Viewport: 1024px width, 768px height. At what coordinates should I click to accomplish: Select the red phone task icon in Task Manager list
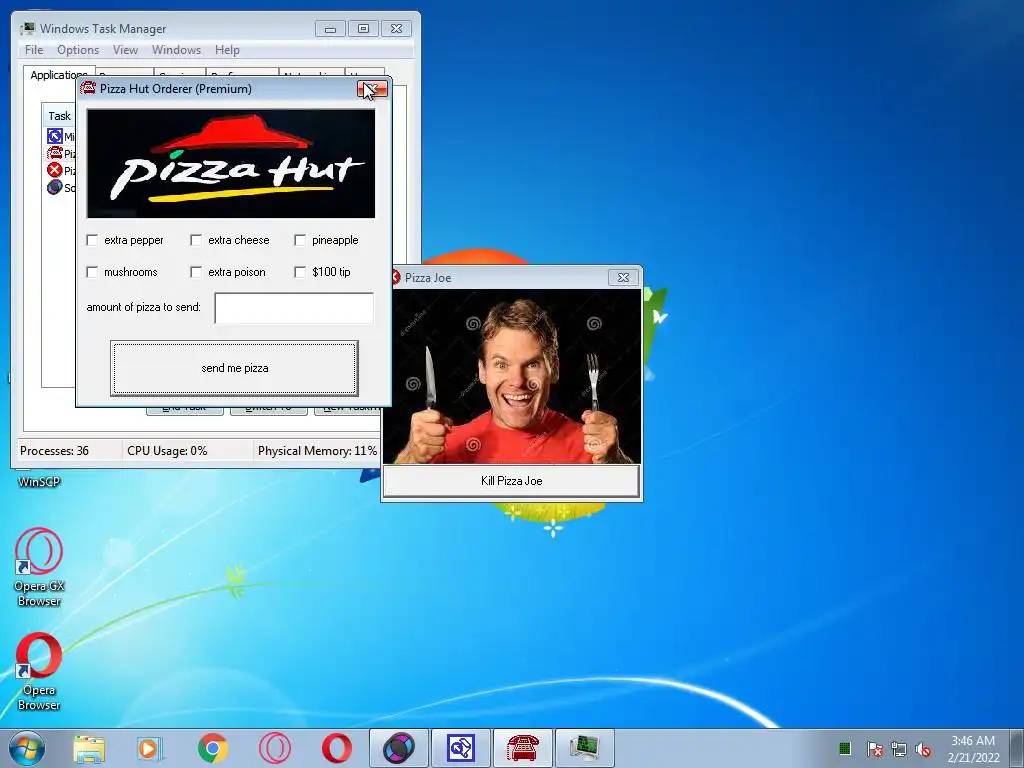pyautogui.click(x=55, y=153)
